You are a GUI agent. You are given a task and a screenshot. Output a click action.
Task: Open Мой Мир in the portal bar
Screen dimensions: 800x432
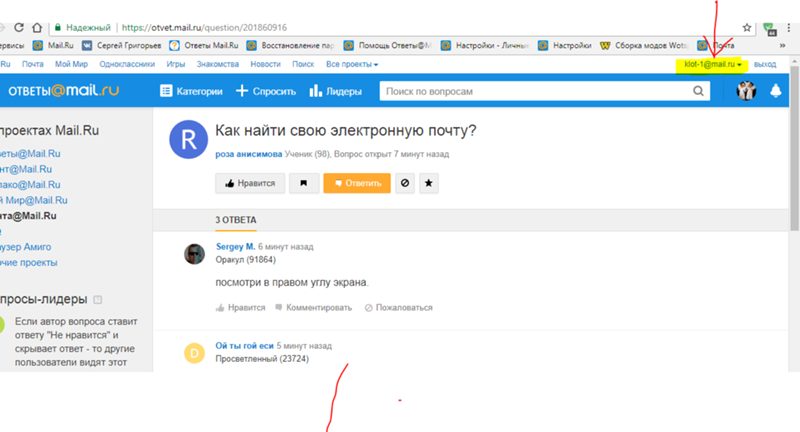pyautogui.click(x=71, y=64)
